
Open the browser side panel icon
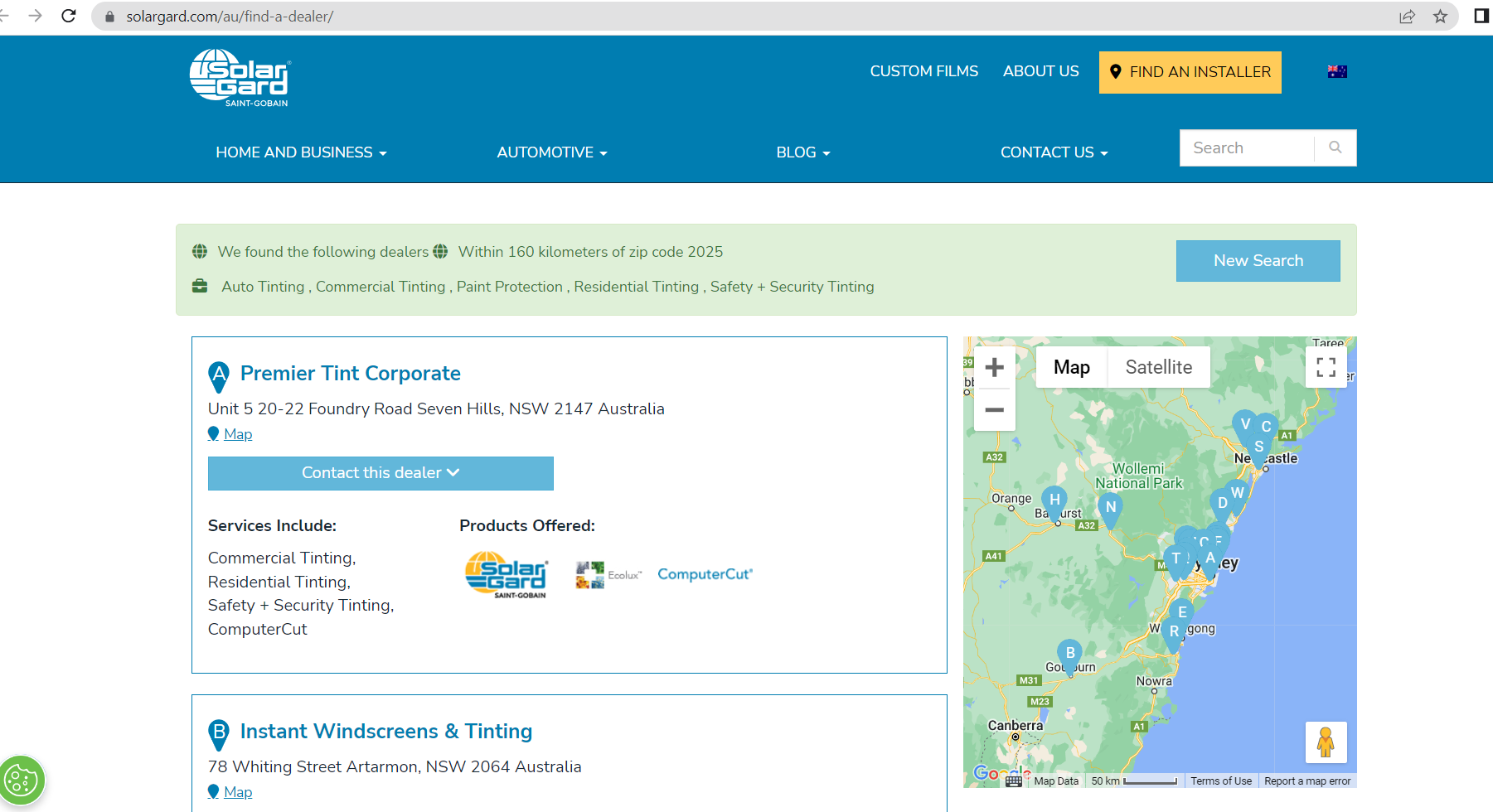tap(1481, 16)
